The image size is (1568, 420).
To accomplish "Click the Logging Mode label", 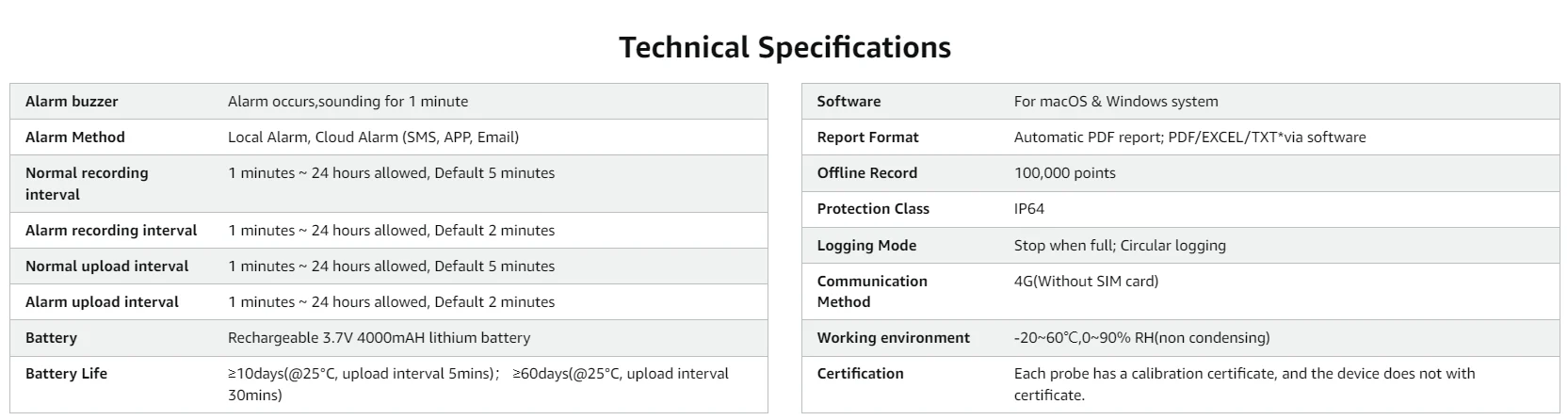I will (866, 246).
